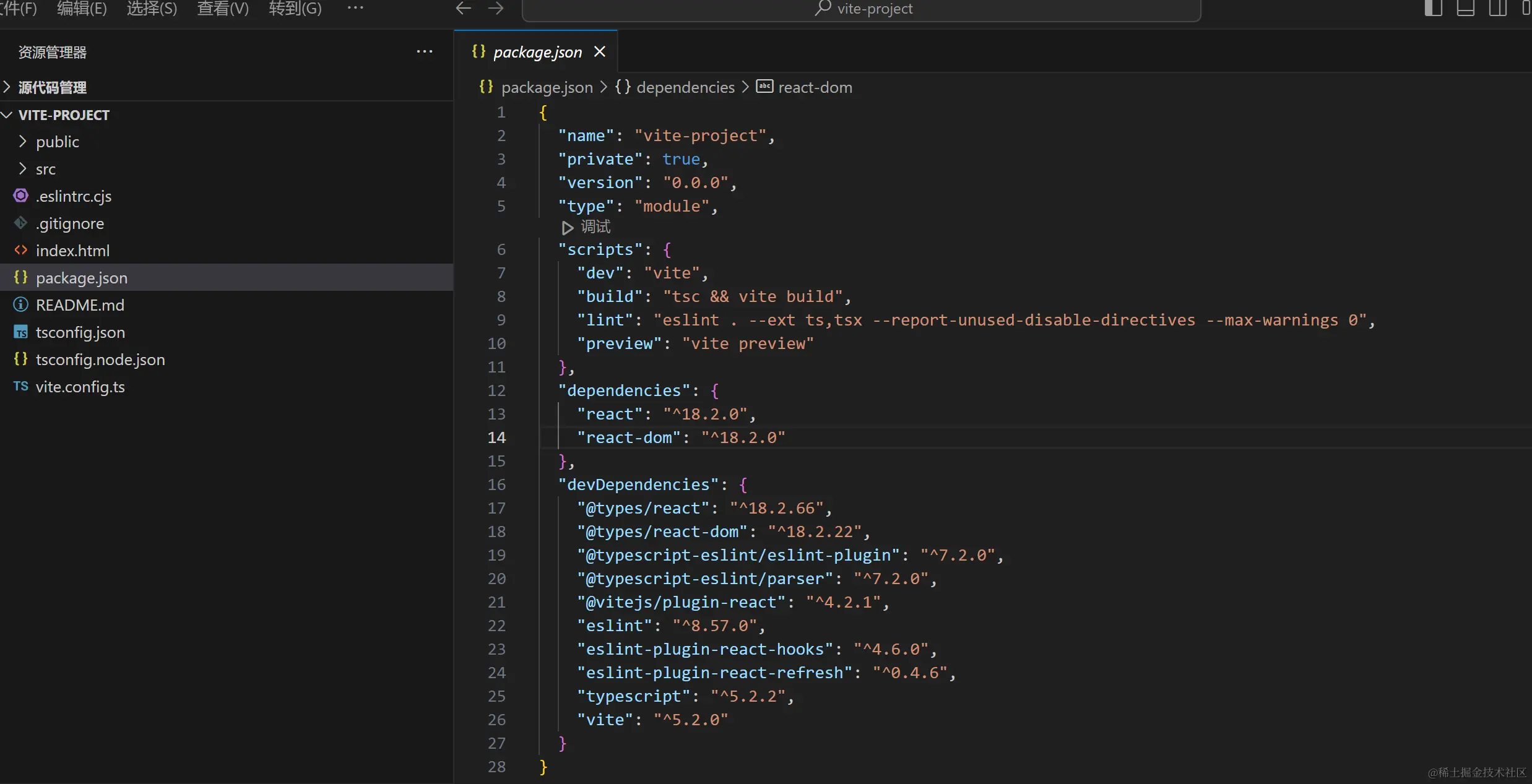Click the "^18.2.66" version value
Screen dimensions: 1532x784
tap(776, 508)
